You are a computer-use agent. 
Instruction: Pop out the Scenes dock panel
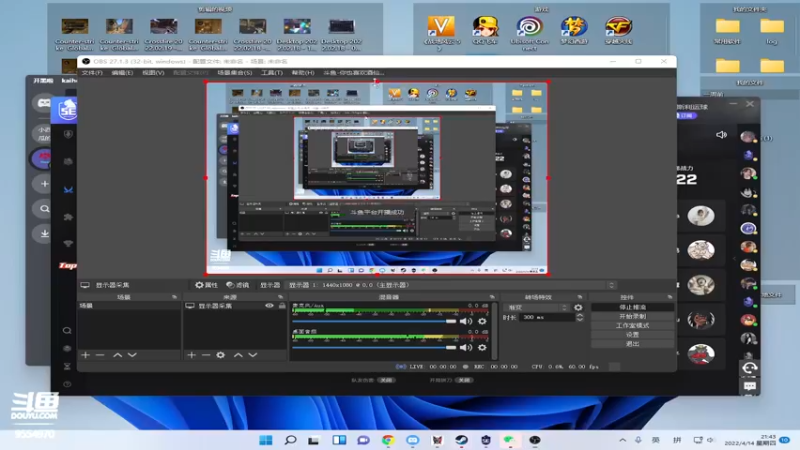point(174,297)
